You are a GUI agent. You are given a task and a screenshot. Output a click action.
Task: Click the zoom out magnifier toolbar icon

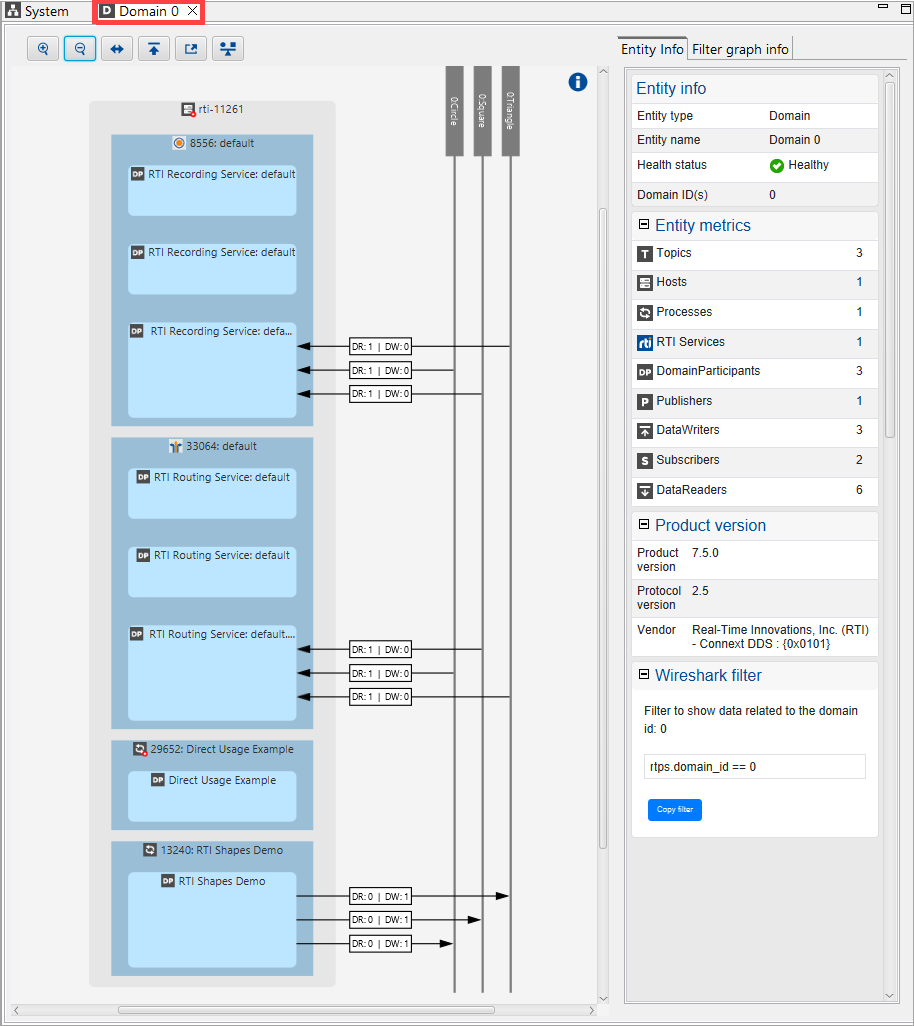pos(80,48)
